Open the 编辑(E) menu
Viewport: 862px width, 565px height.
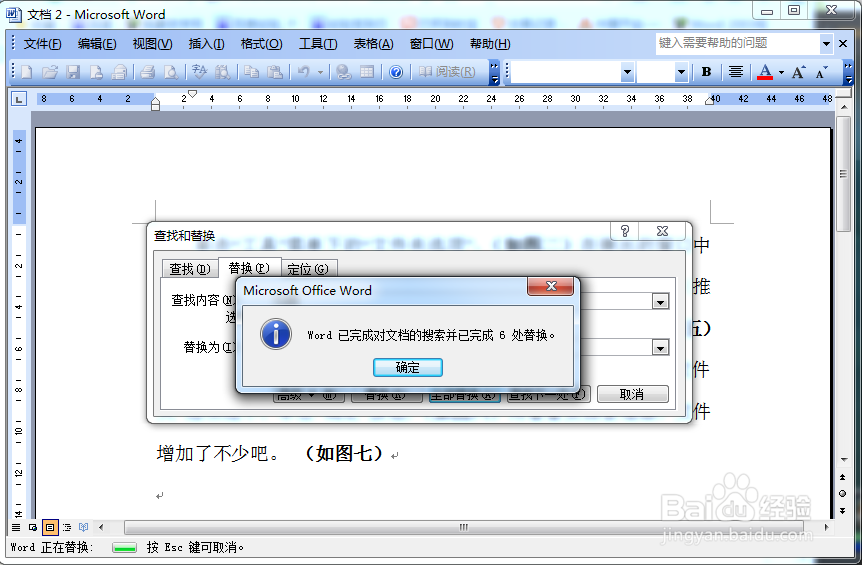click(x=97, y=44)
